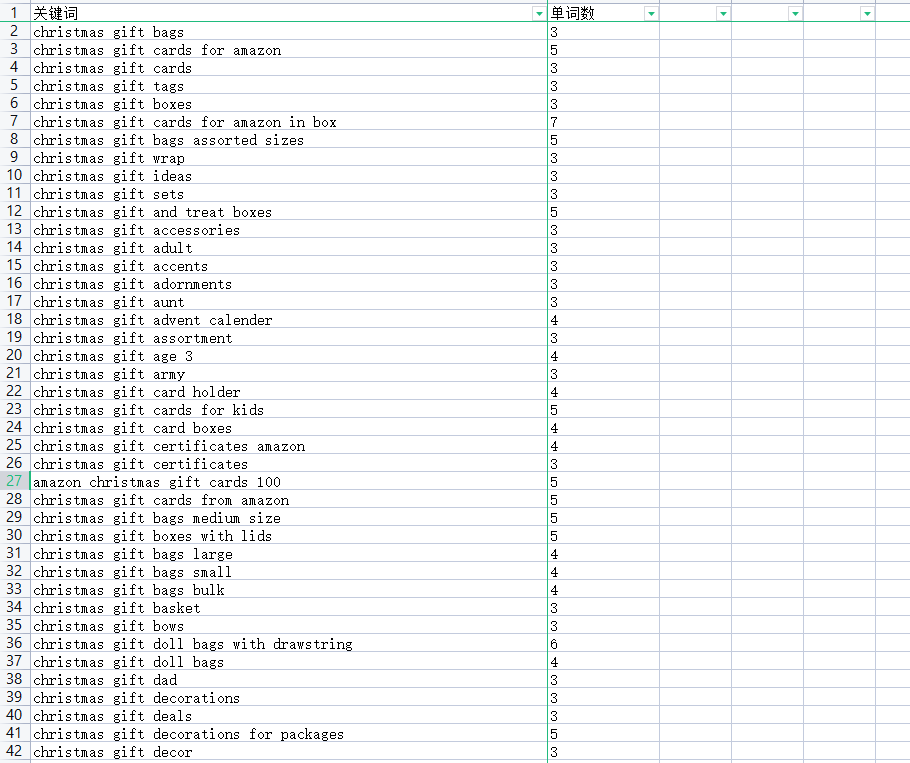
Task: Open the 单词数 column filter dropdown
Action: 651,13
